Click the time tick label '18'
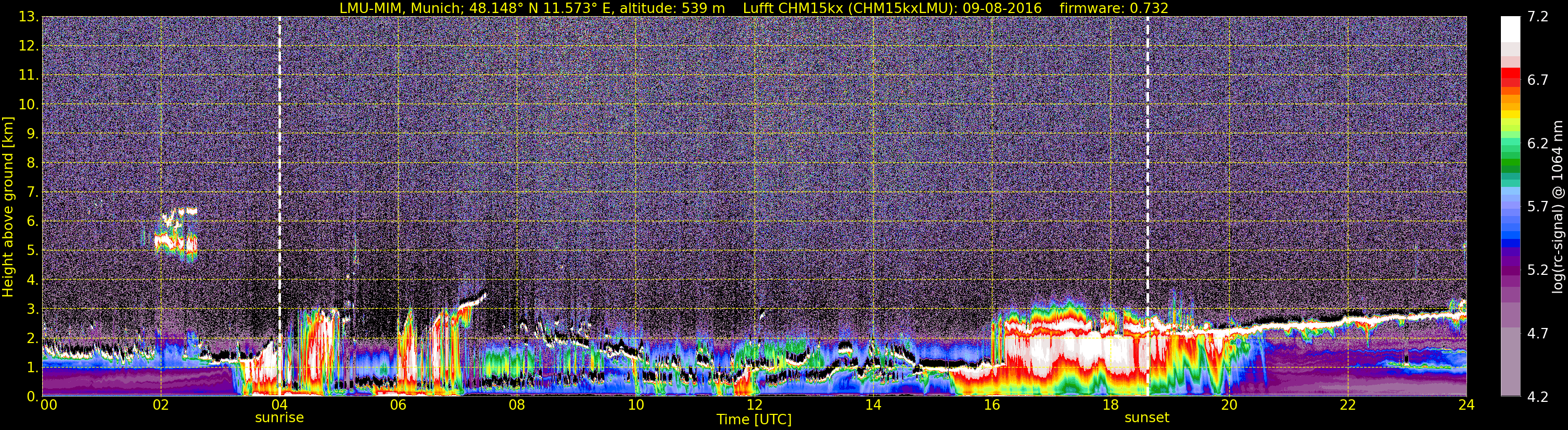The height and width of the screenshot is (430, 1568). point(1110,405)
